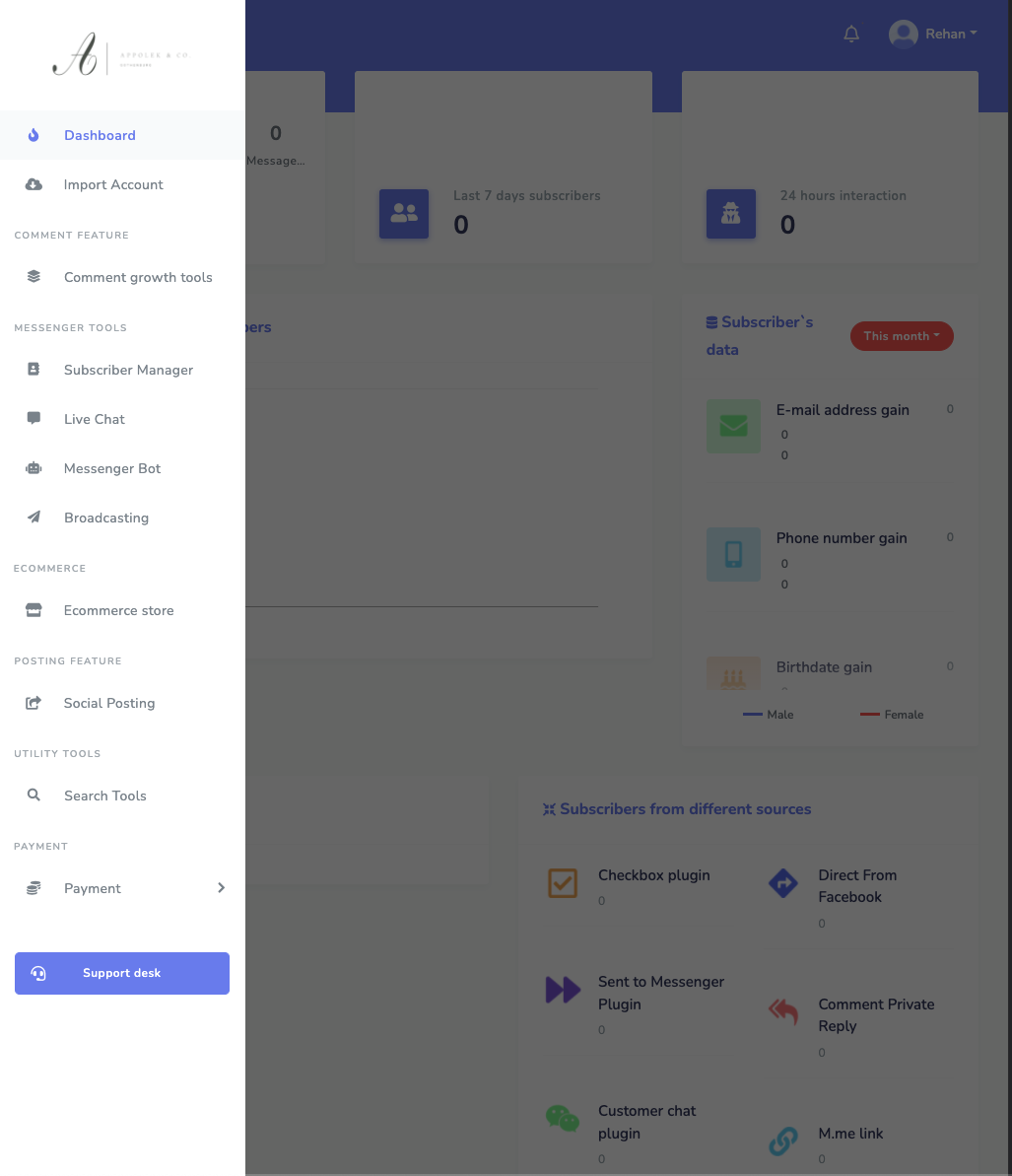Screen dimensions: 1012x1176
Task: Open the This month period dropdown
Action: point(901,336)
